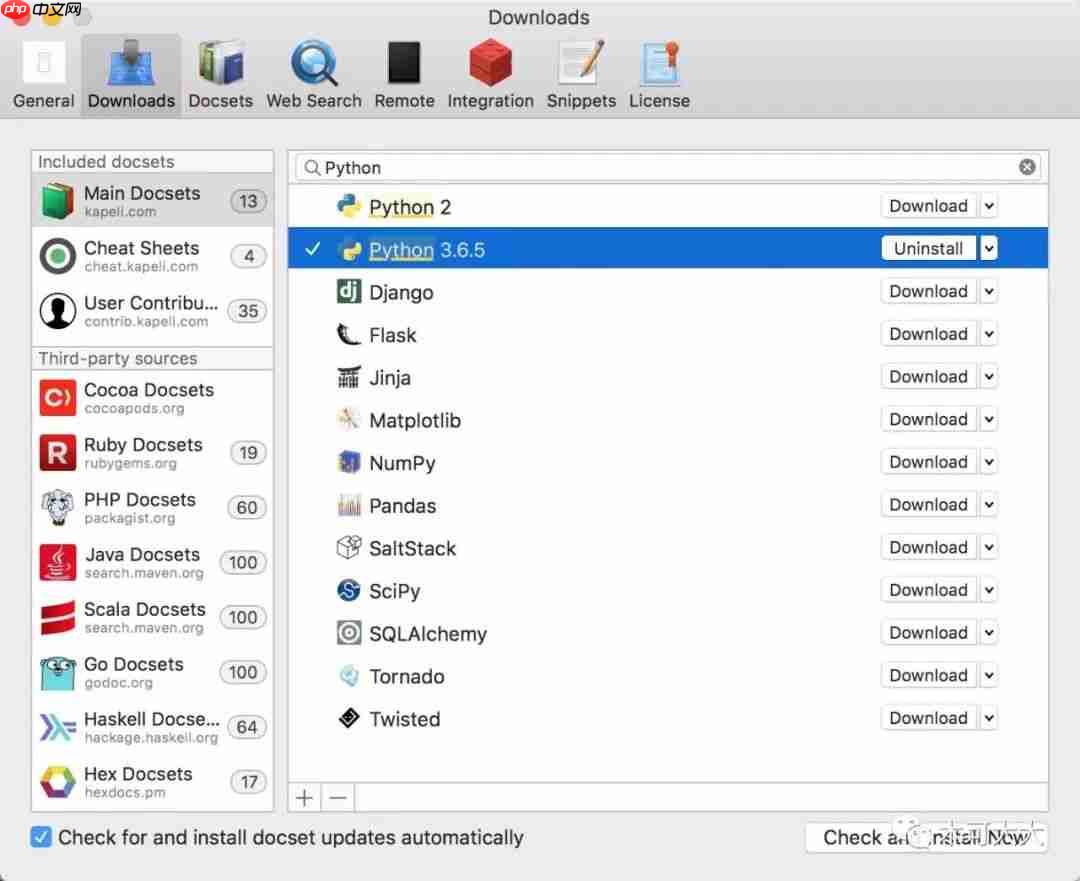
Task: Open Python 3.6.5 uninstall options dropdown
Action: click(989, 249)
